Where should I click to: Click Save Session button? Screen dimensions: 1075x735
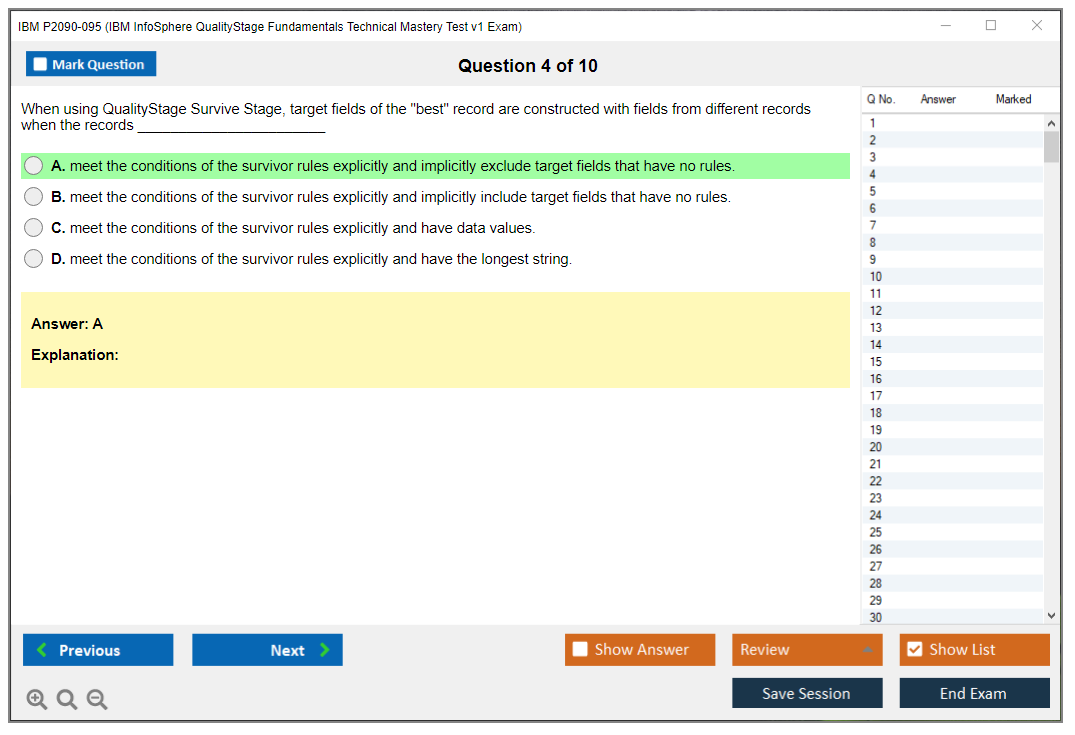pos(807,694)
